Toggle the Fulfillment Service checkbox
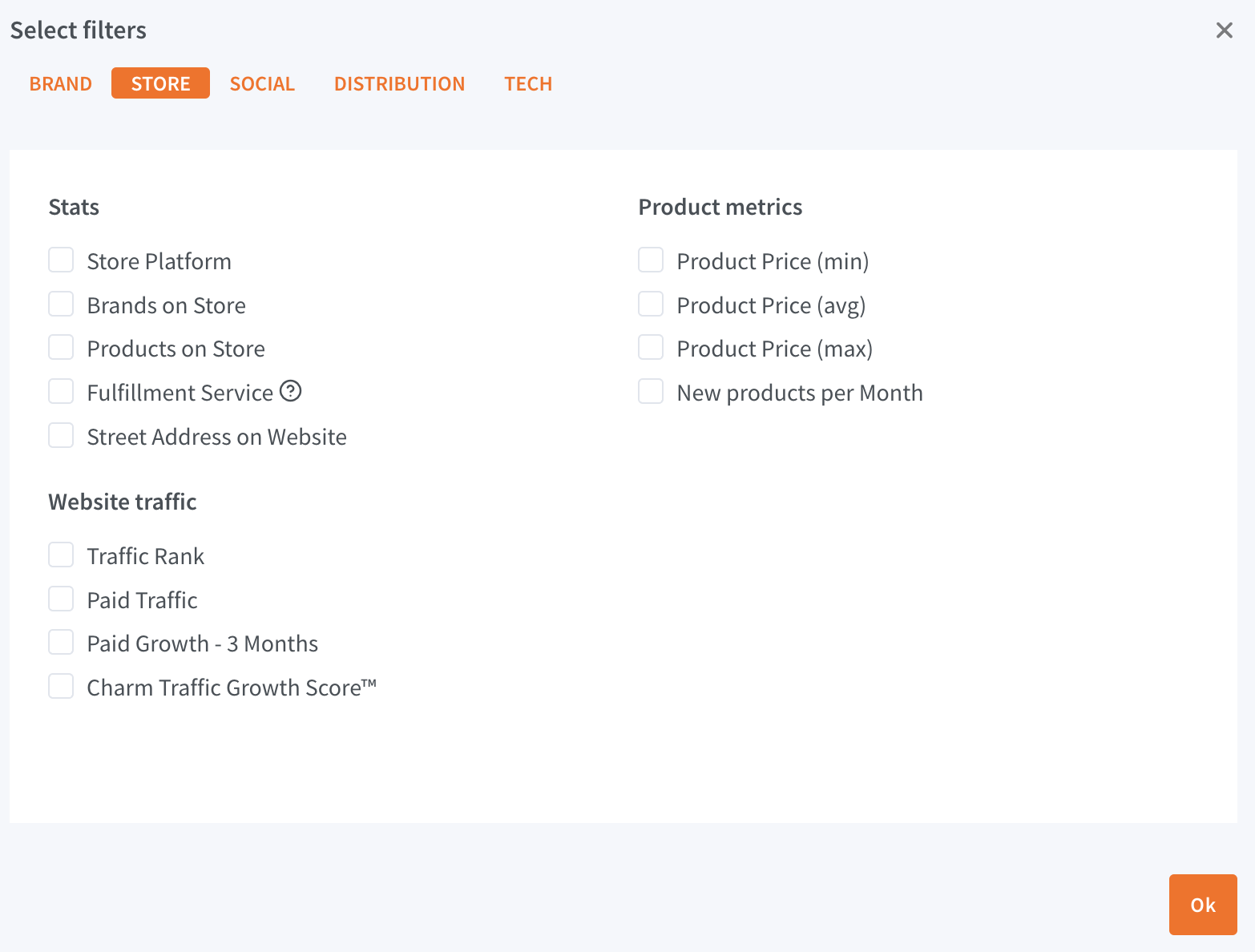The width and height of the screenshot is (1255, 952). click(x=61, y=392)
